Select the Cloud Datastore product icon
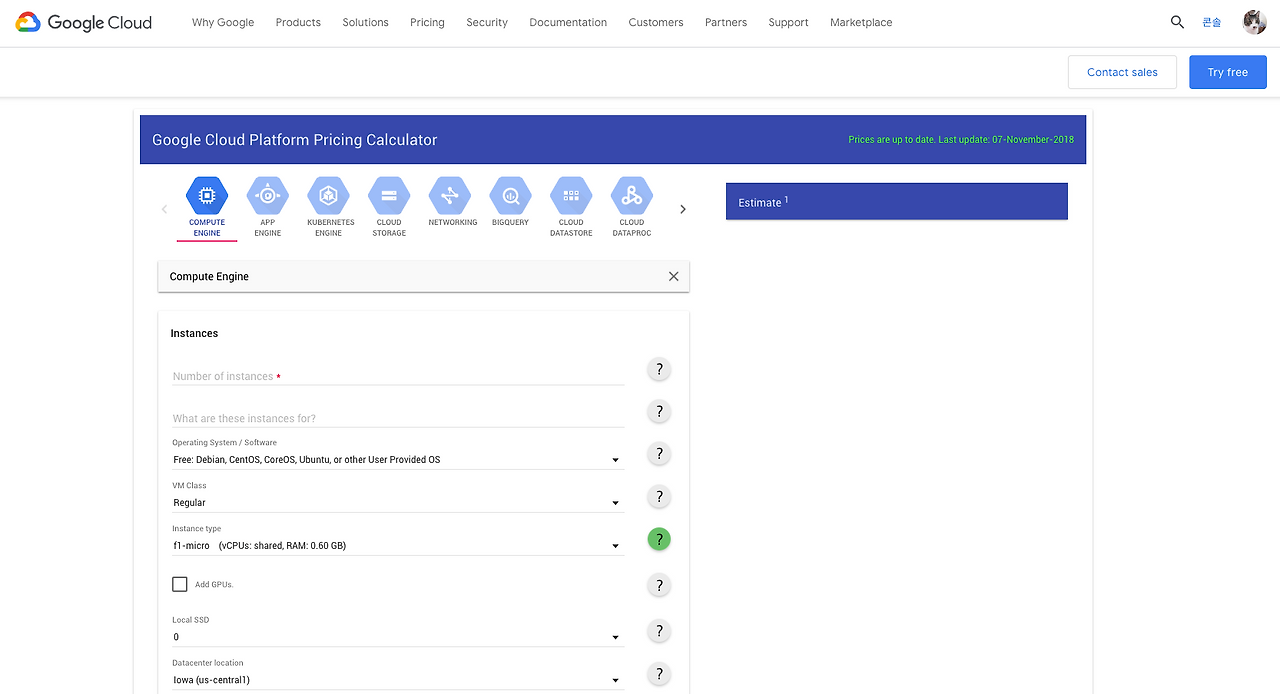1280x694 pixels. [571, 196]
